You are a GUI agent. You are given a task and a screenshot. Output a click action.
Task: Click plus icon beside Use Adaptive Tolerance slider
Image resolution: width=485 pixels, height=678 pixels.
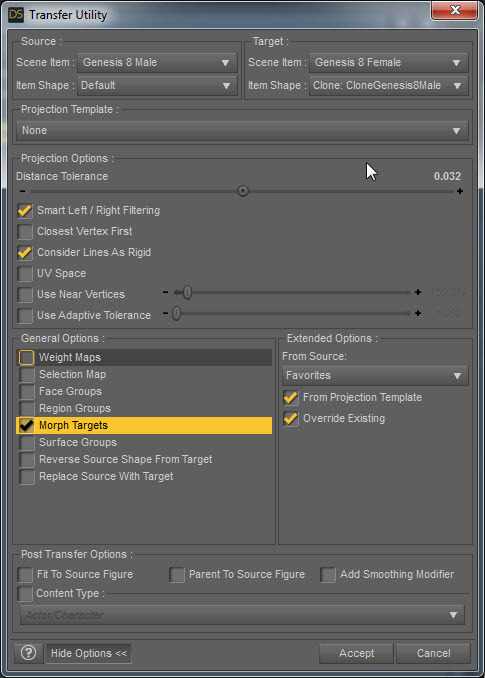tap(418, 313)
